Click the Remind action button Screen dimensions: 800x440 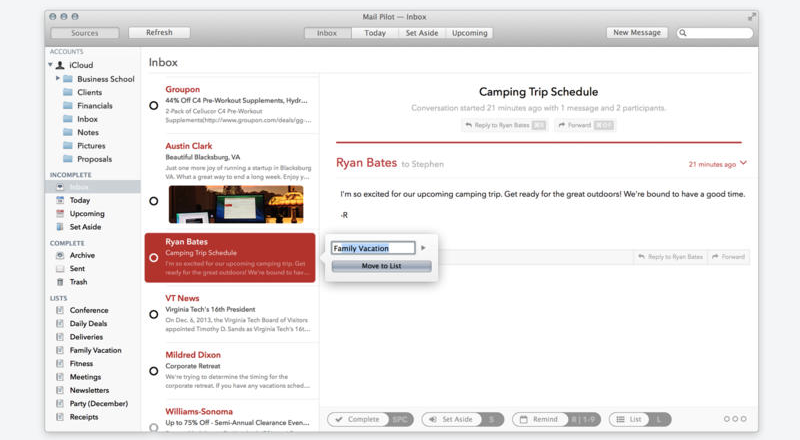557,419
